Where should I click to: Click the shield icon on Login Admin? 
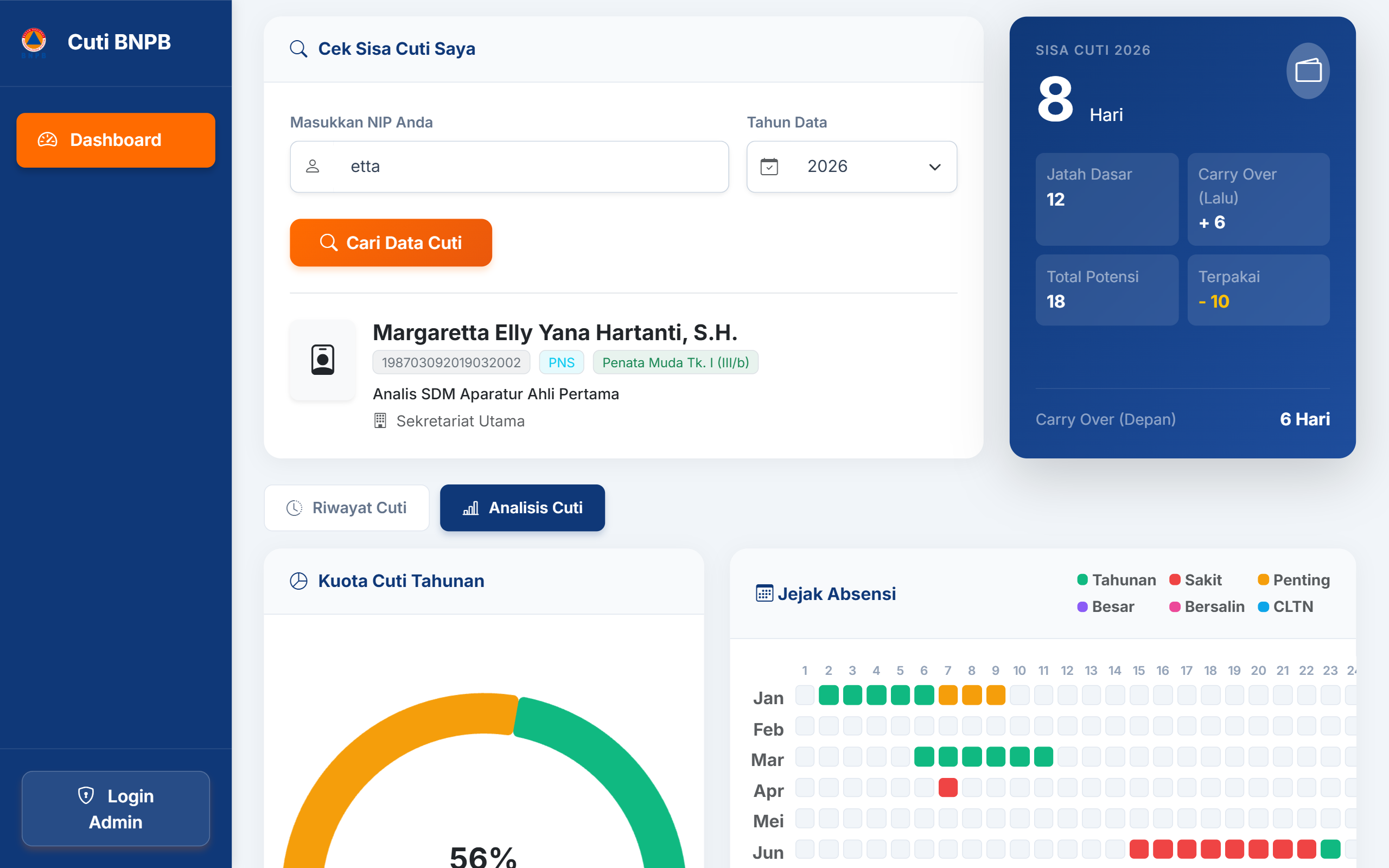click(86, 796)
